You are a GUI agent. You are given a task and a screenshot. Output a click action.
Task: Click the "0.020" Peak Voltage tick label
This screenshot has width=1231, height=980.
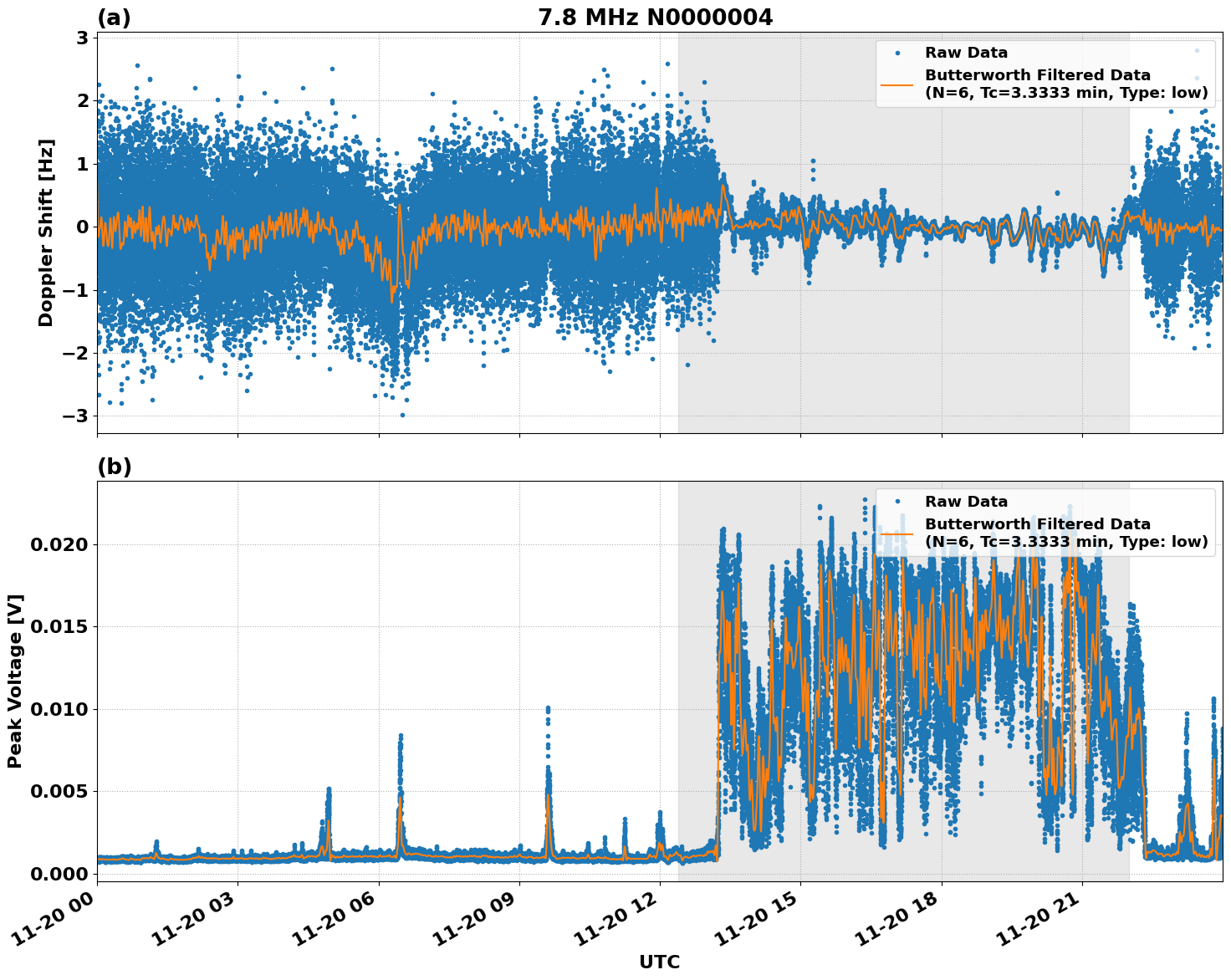59,544
